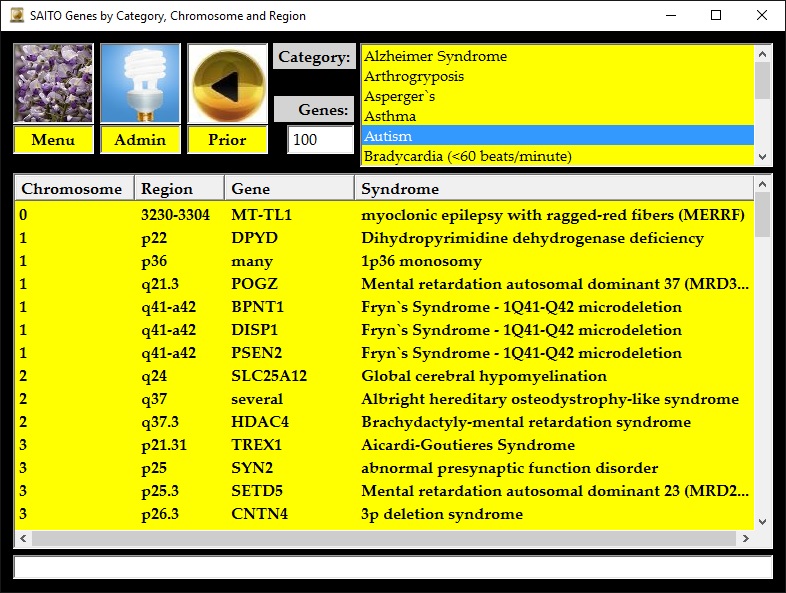Select Alzheimer Syndrome in category list
The height and width of the screenshot is (593, 786).
click(x=435, y=57)
